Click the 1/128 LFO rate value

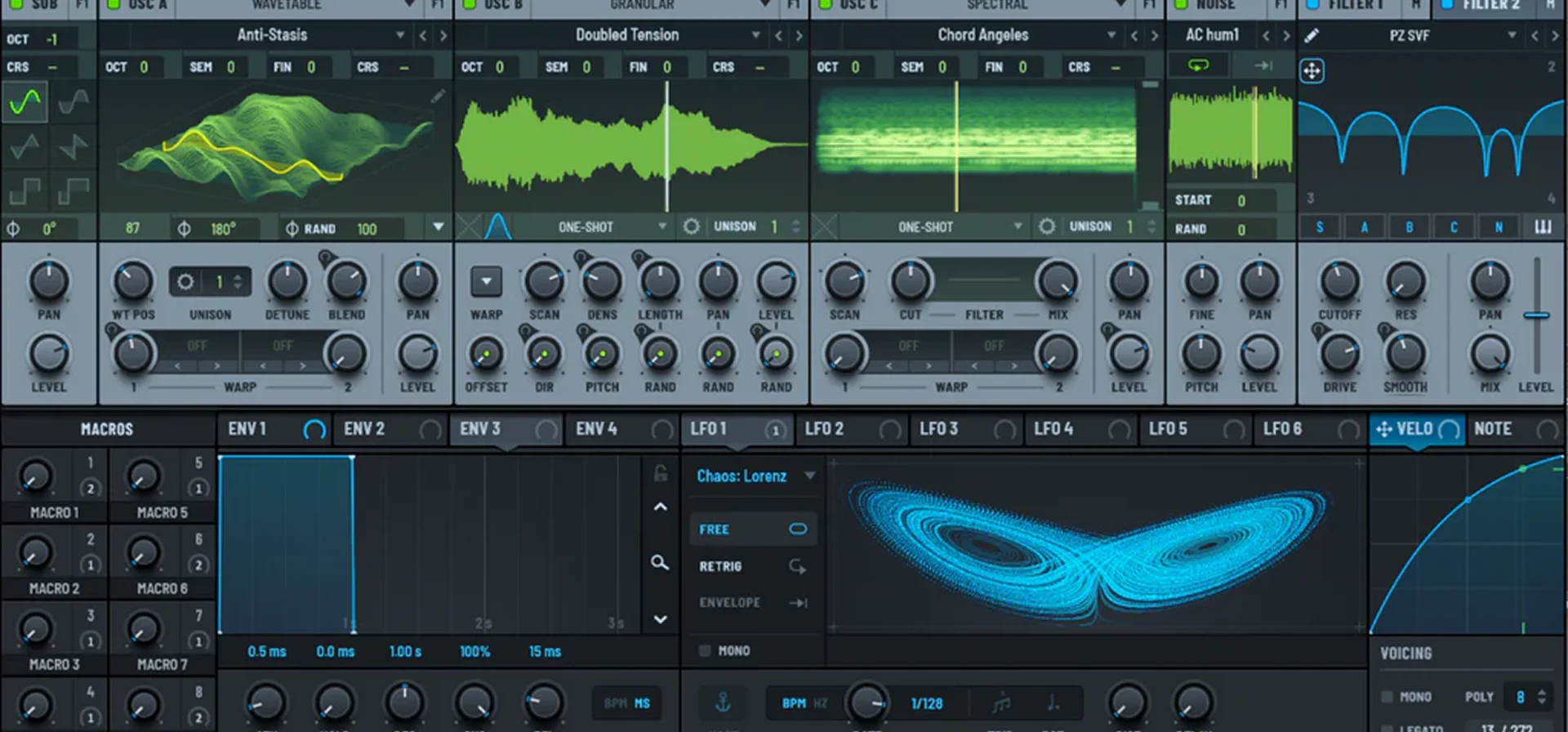pos(926,703)
